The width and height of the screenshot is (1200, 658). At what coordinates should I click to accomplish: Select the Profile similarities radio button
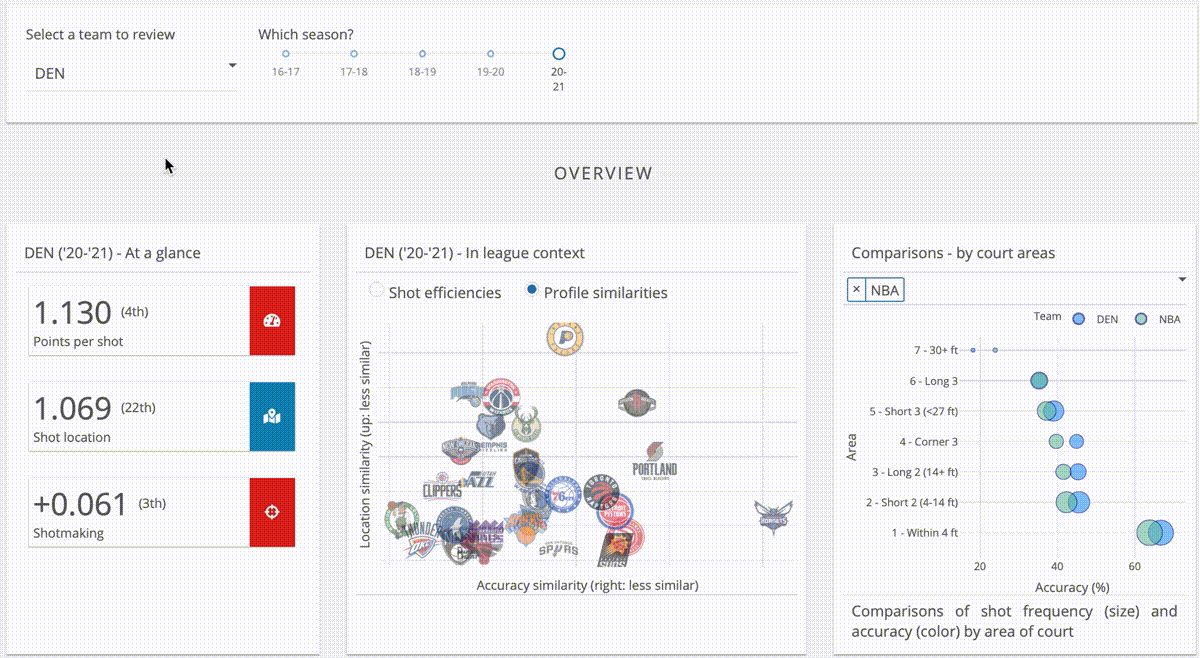pyautogui.click(x=532, y=290)
